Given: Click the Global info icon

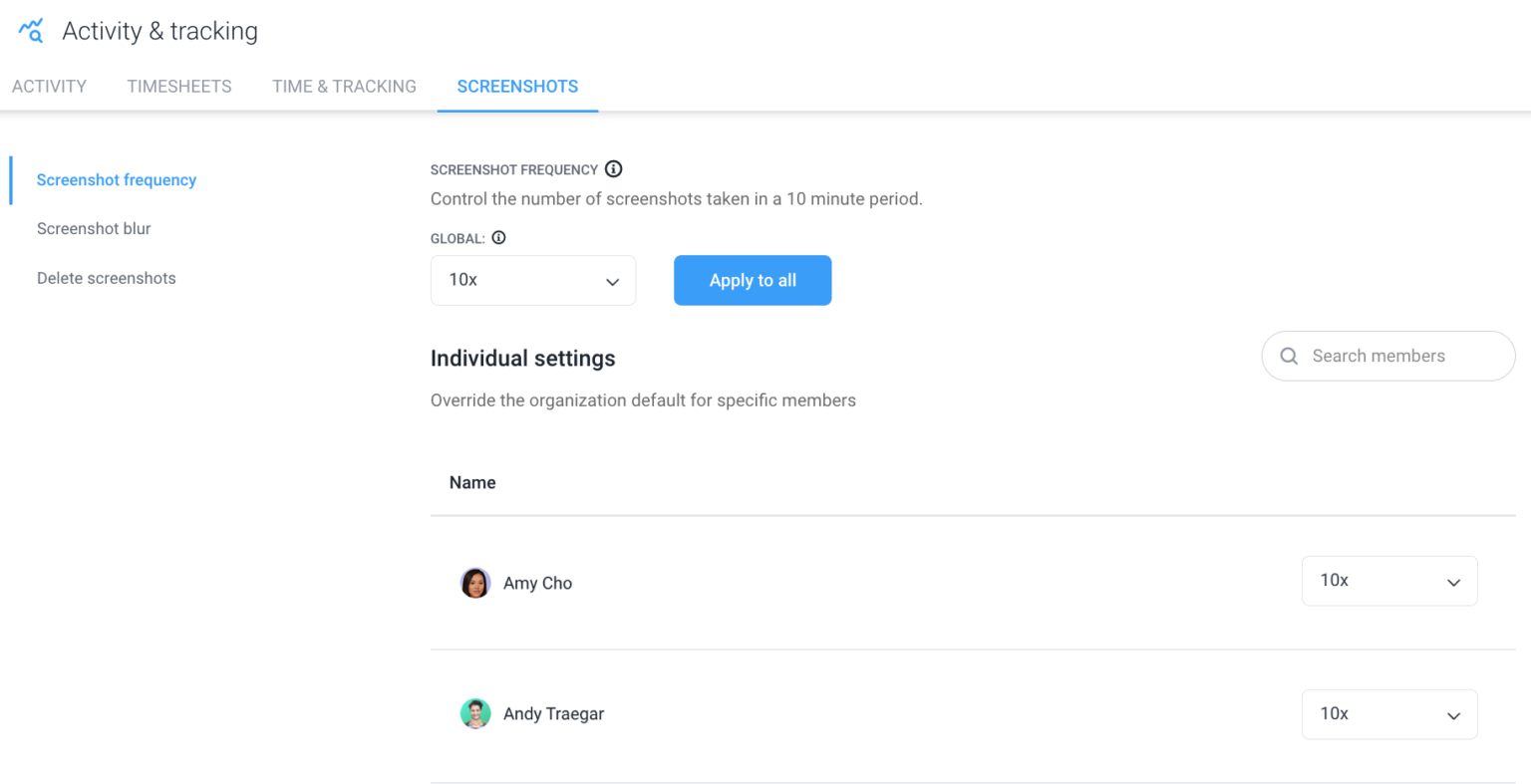Looking at the screenshot, I should (x=497, y=237).
